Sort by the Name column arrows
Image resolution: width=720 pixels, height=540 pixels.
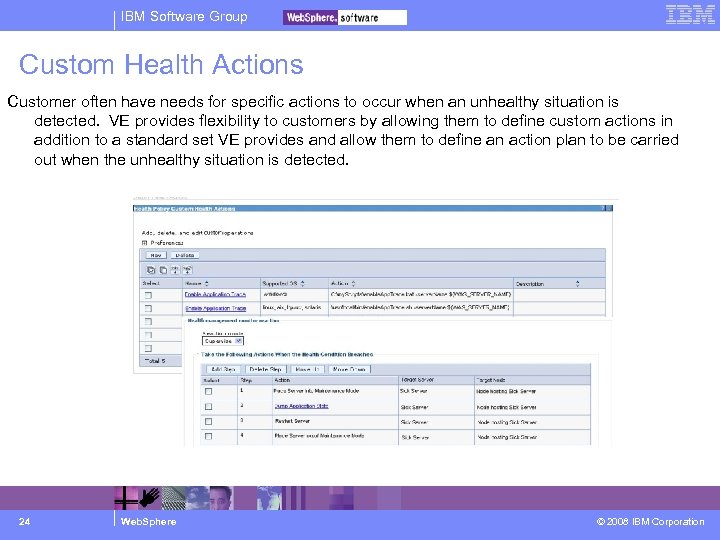[x=206, y=283]
